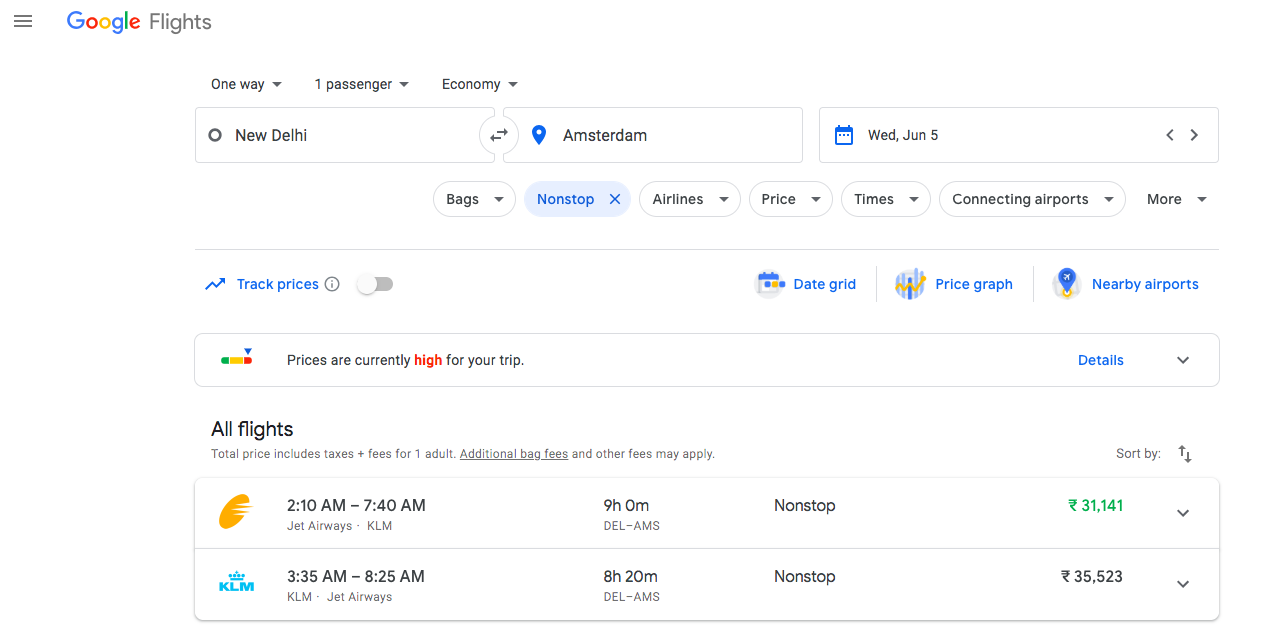The width and height of the screenshot is (1268, 641).
Task: Click the sort order arrows icon
Action: (x=1185, y=454)
